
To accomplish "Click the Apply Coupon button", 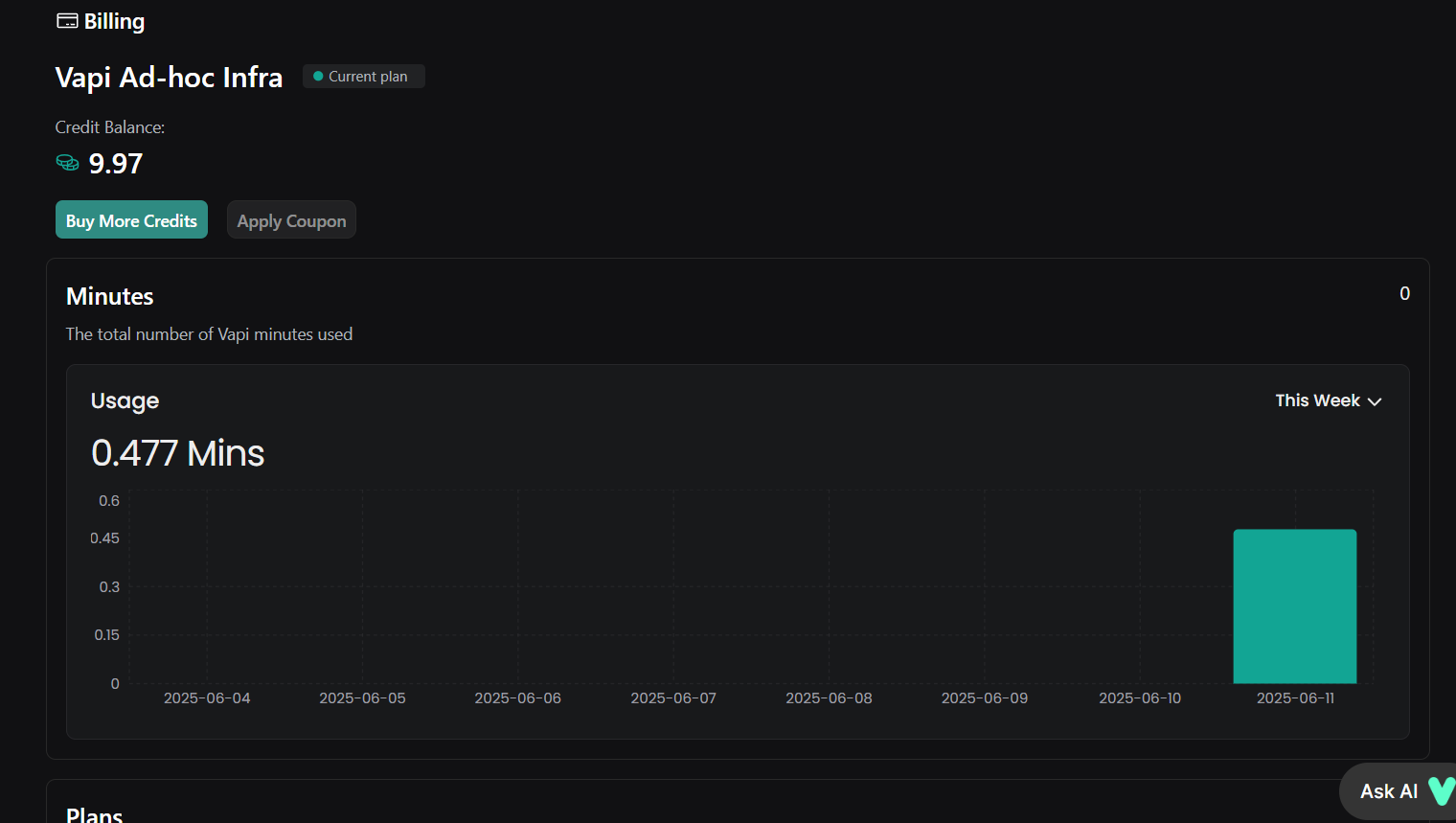I will tap(291, 219).
